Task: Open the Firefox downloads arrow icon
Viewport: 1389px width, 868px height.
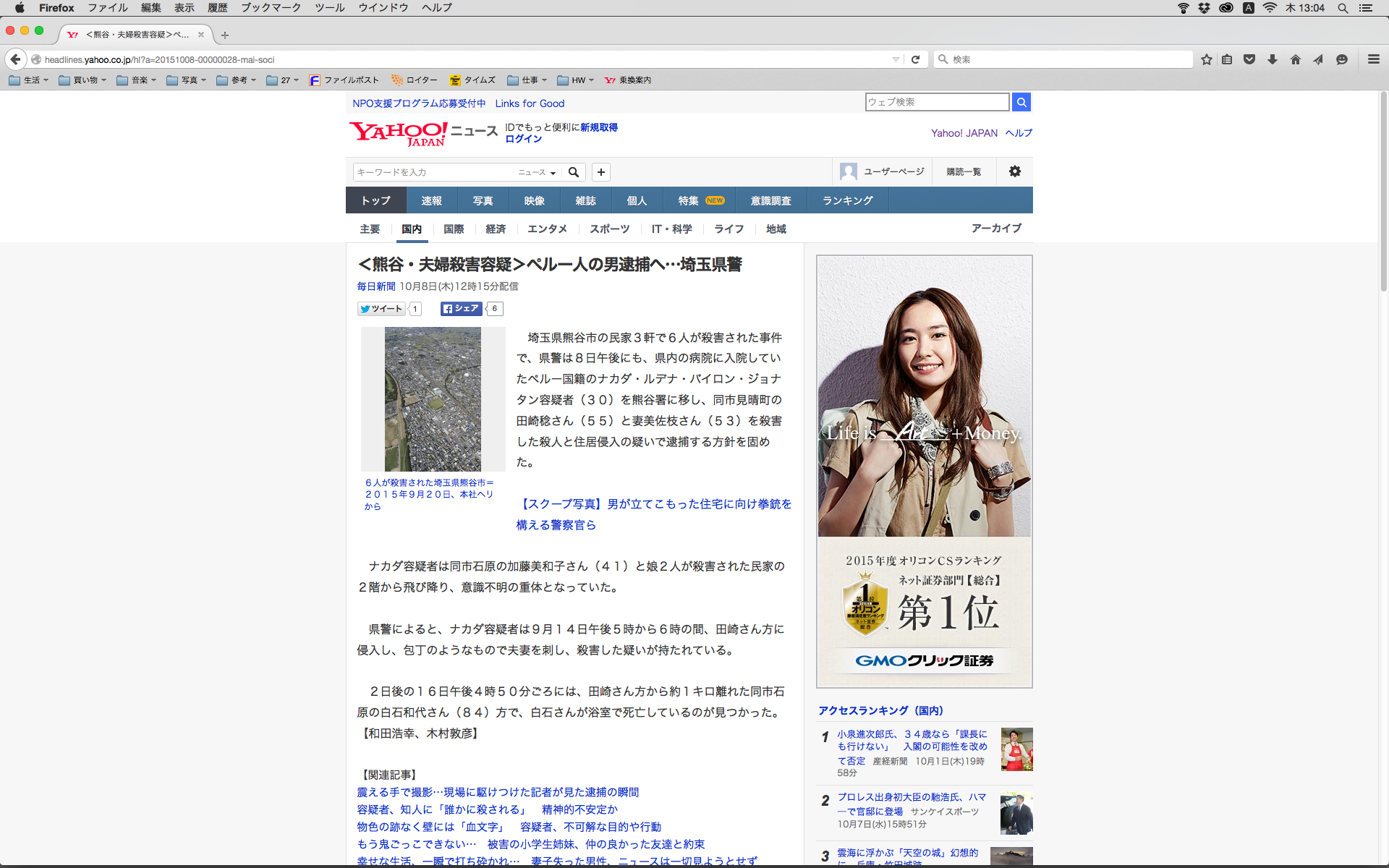Action: (1273, 59)
